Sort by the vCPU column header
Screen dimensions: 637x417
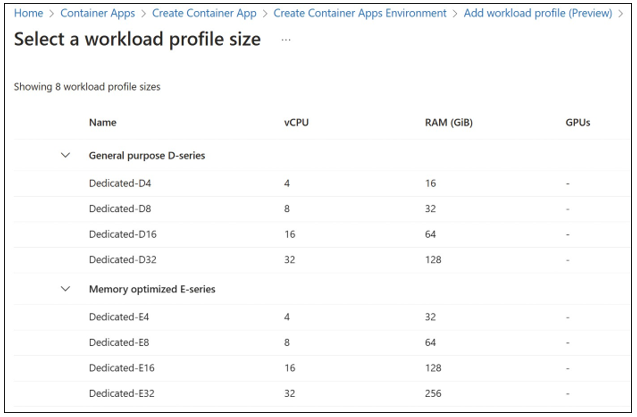click(296, 122)
